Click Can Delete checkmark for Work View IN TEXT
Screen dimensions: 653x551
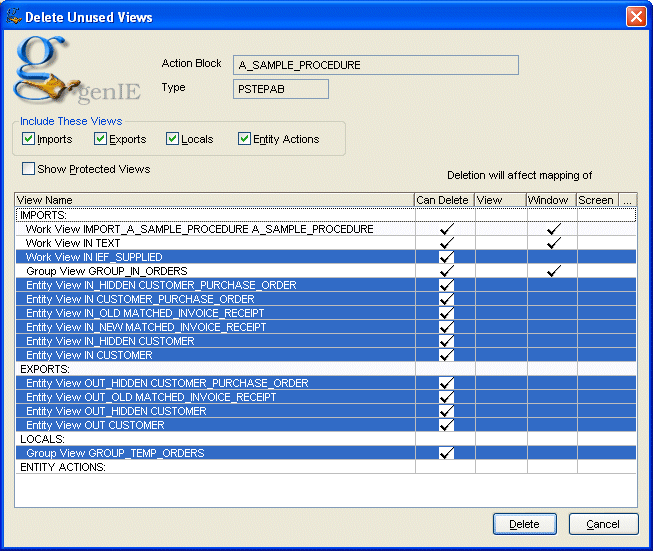446,243
